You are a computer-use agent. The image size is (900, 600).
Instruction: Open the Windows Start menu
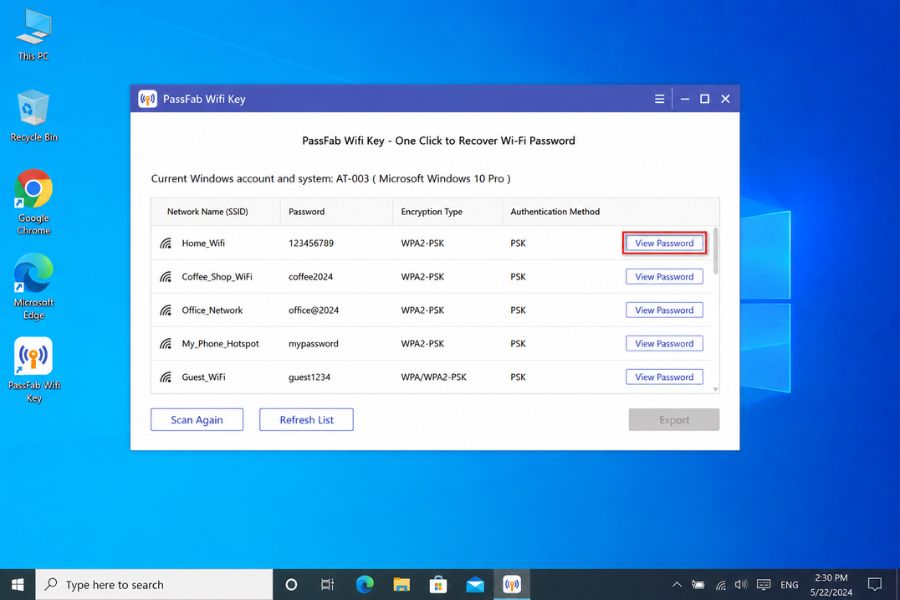(x=17, y=584)
